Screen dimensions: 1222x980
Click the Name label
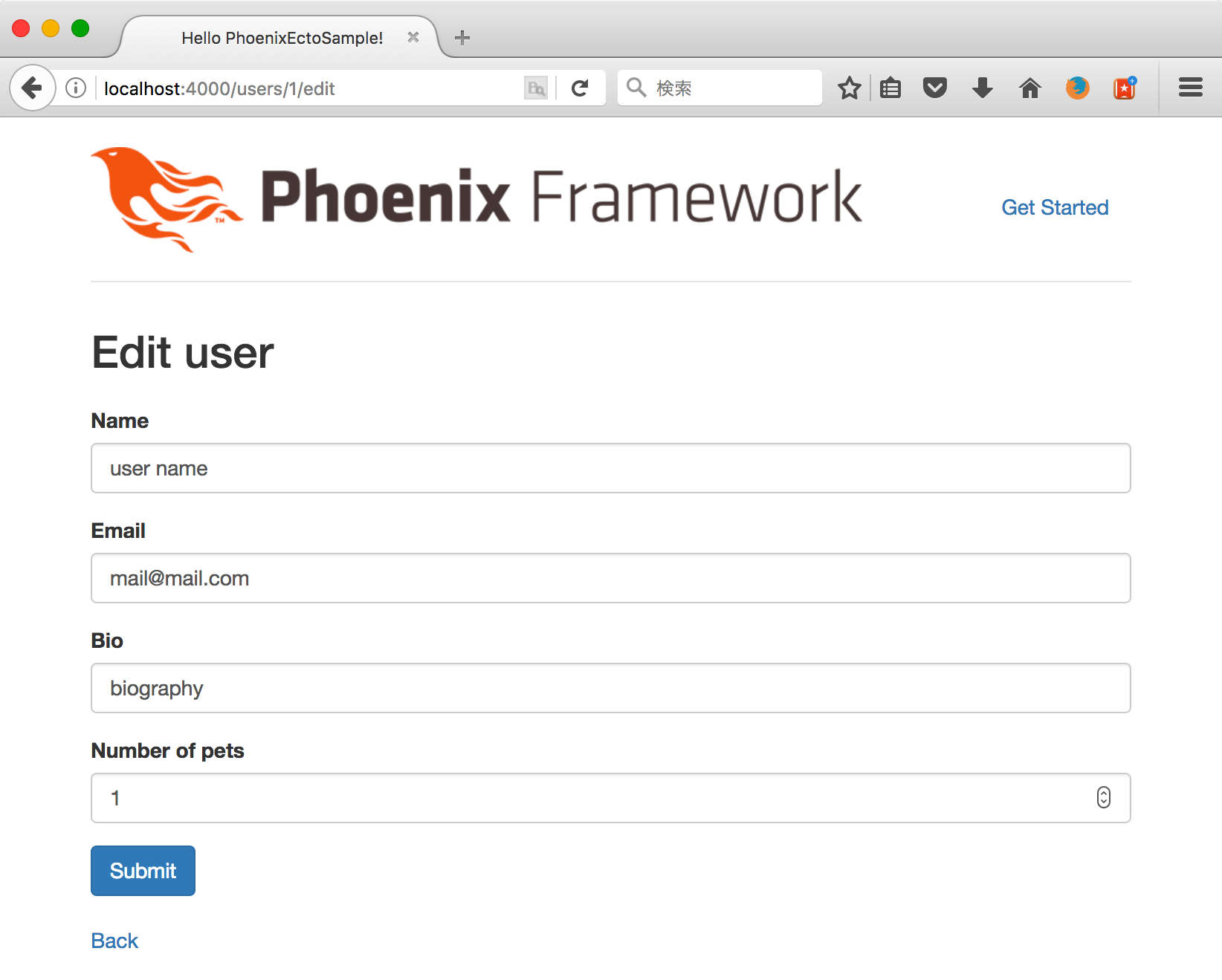pos(120,421)
